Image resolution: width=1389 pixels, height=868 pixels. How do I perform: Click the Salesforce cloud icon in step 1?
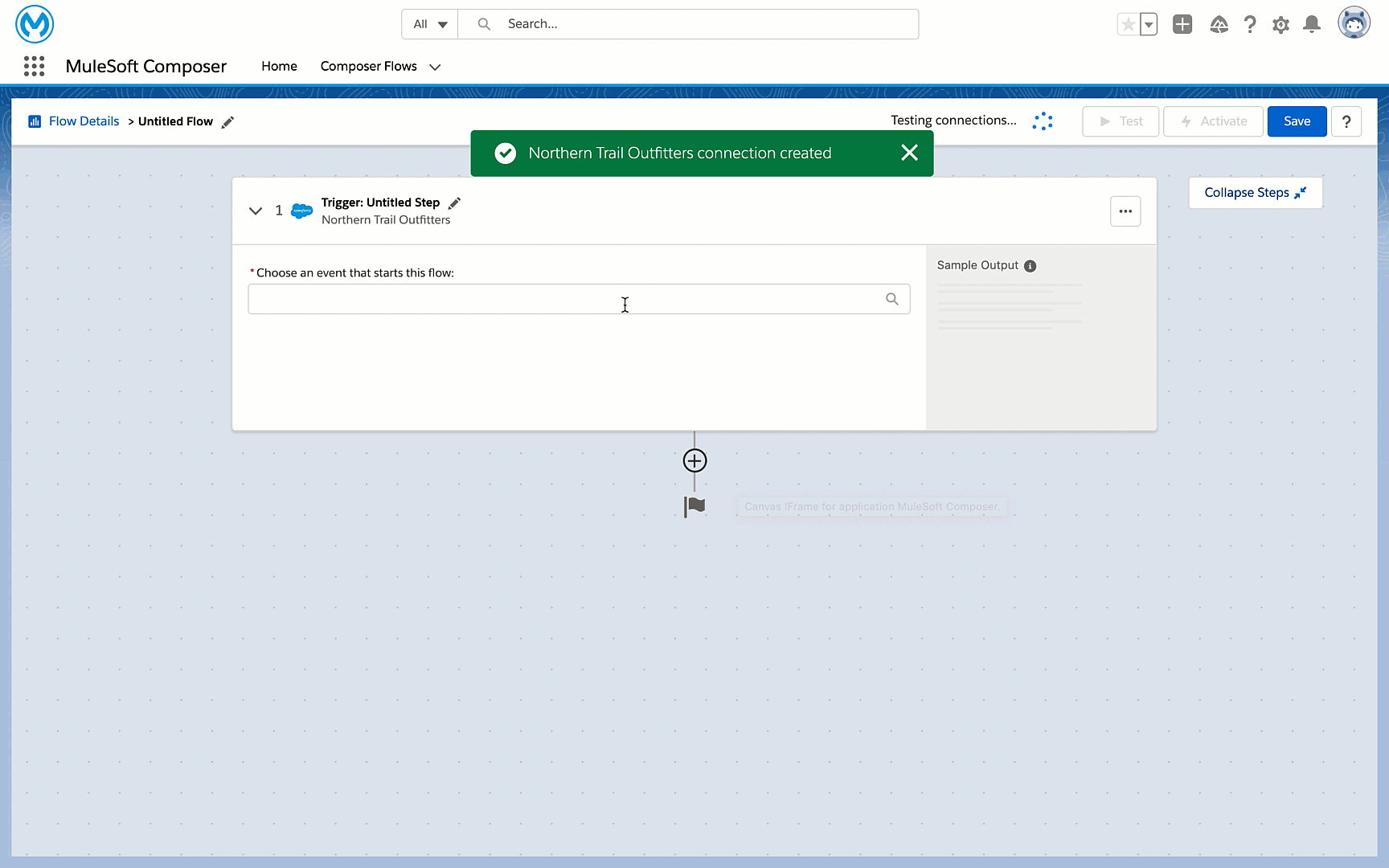(301, 211)
